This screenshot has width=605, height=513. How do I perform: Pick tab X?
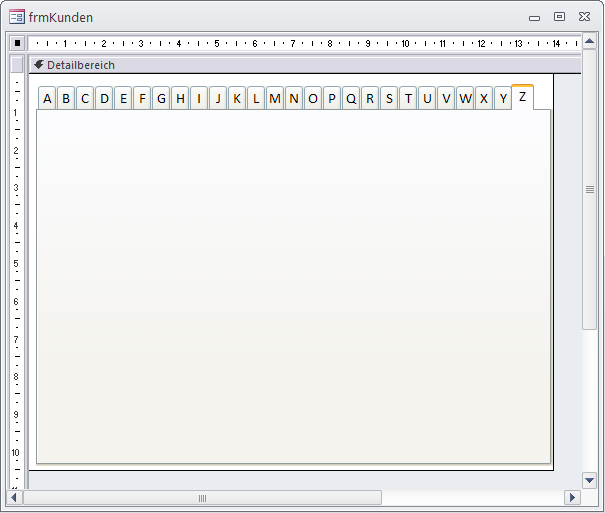pyautogui.click(x=484, y=98)
